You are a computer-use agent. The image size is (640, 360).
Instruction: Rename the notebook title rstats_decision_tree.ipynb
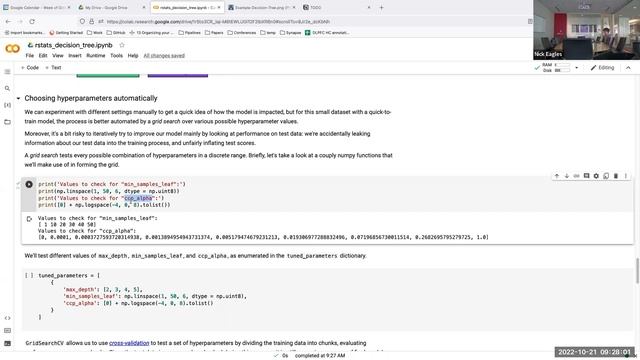click(73, 45)
